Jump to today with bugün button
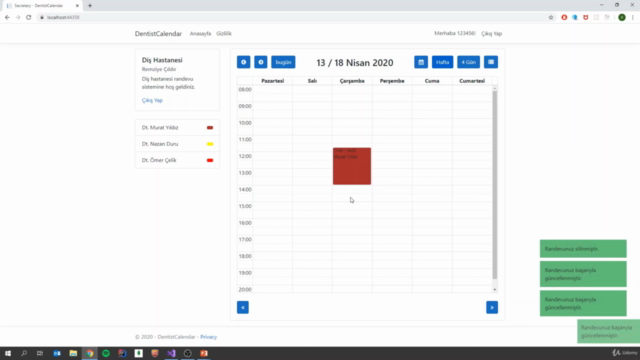The image size is (640, 360). tap(283, 62)
